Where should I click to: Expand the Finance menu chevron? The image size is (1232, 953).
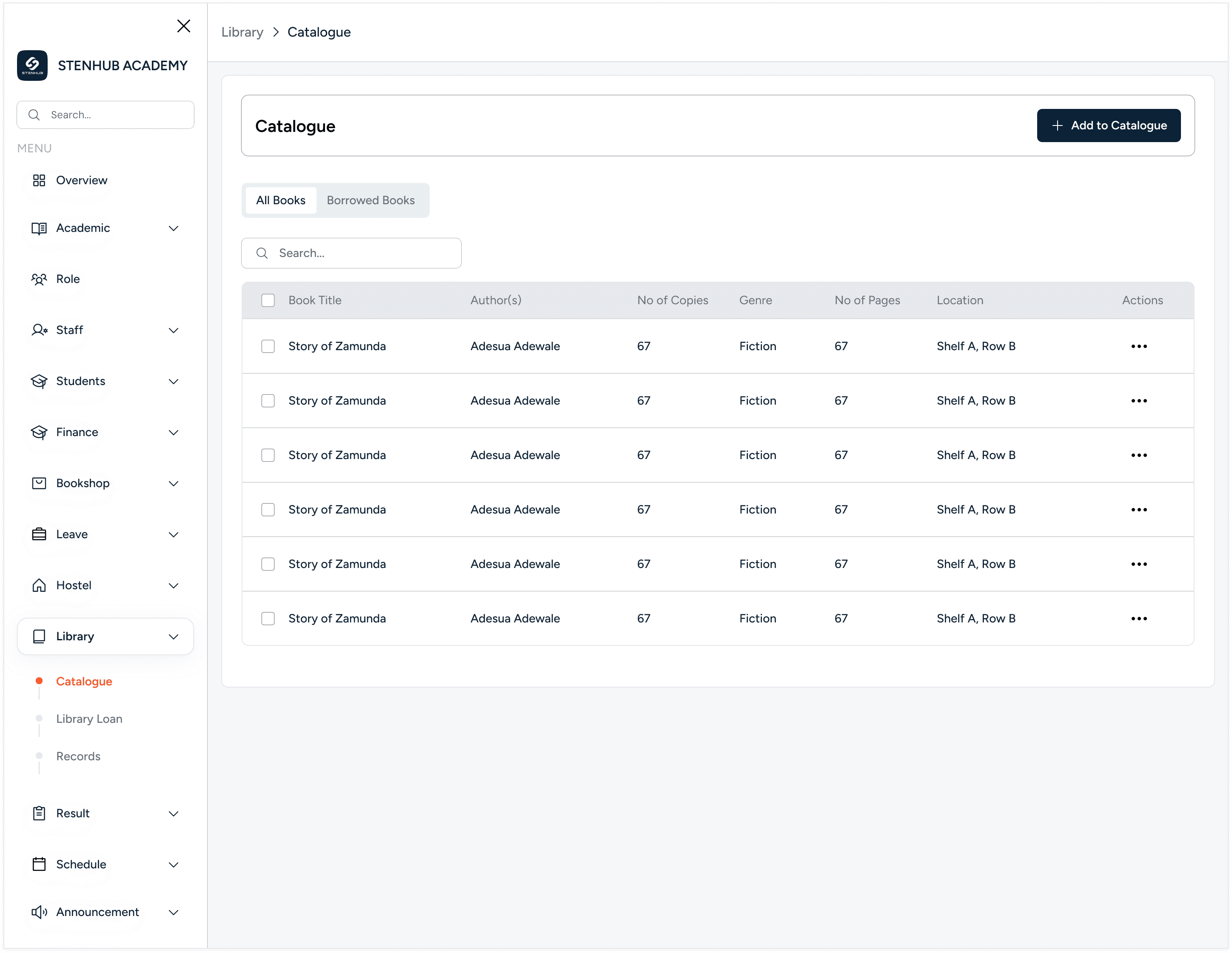pyautogui.click(x=174, y=433)
